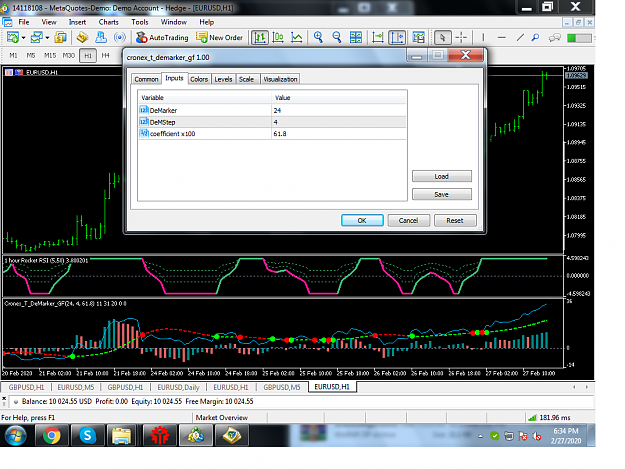Click the green connection status indicator

pyautogui.click(x=579, y=38)
